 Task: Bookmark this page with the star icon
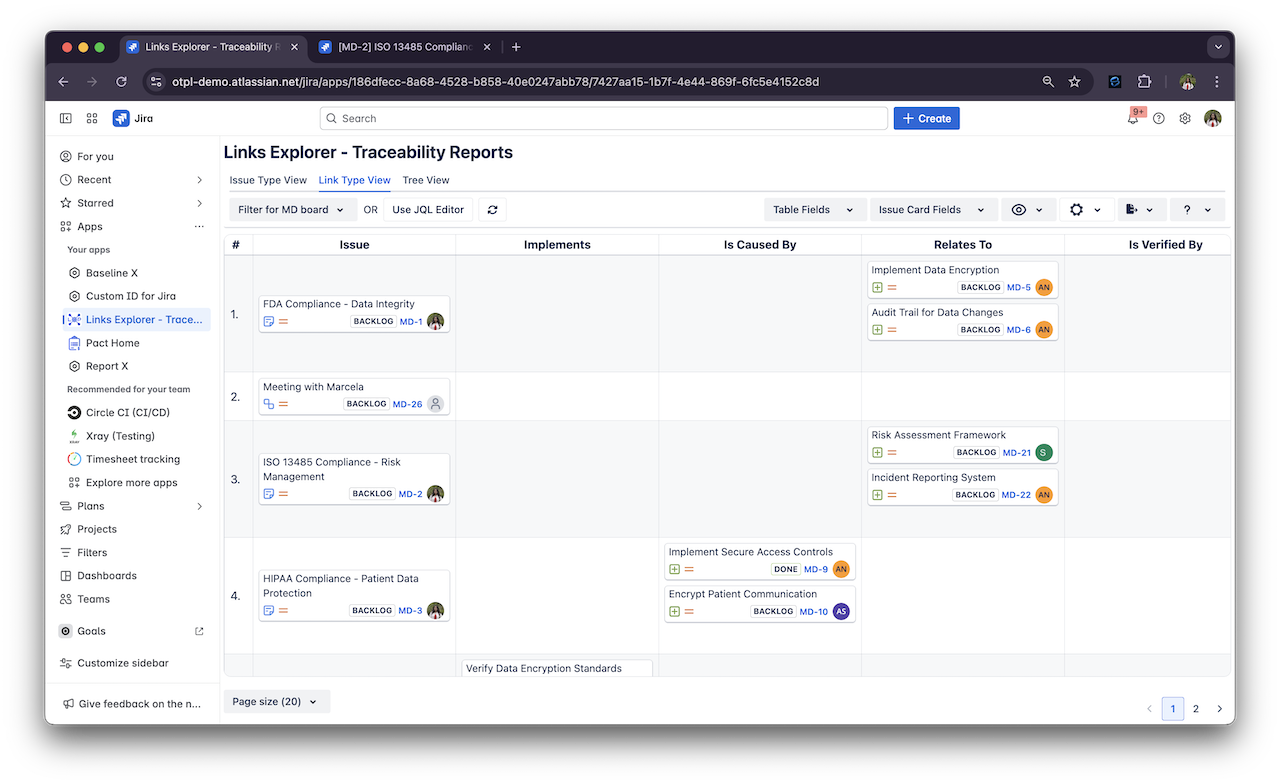(x=1074, y=82)
